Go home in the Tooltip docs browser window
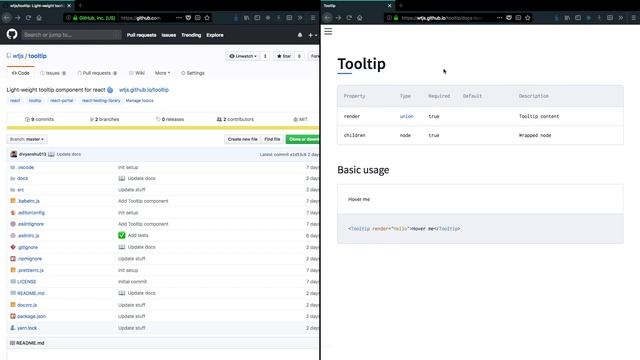640x360 pixels. pyautogui.click(x=360, y=18)
